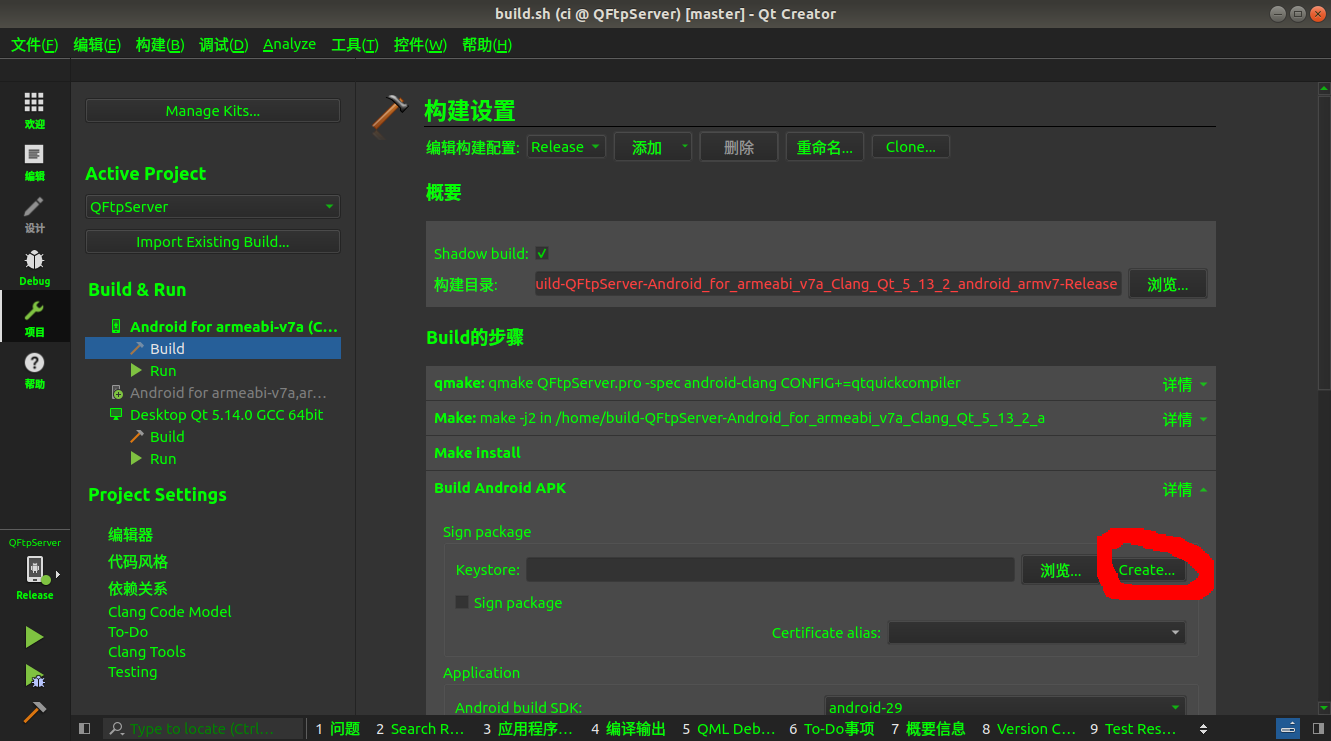Toggle the left sidebar icon

pyautogui.click(x=84, y=729)
